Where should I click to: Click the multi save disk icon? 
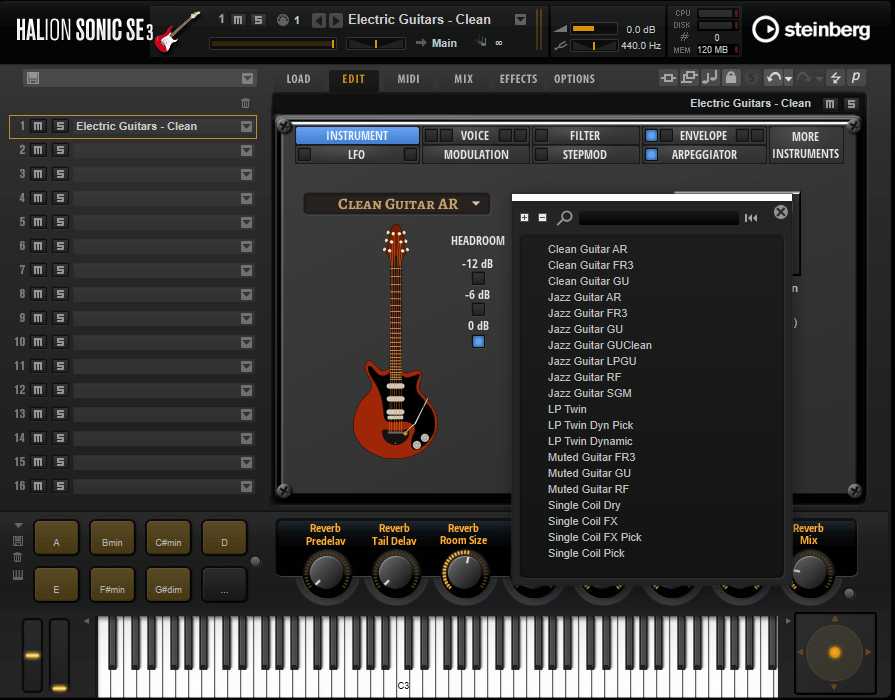tap(33, 78)
